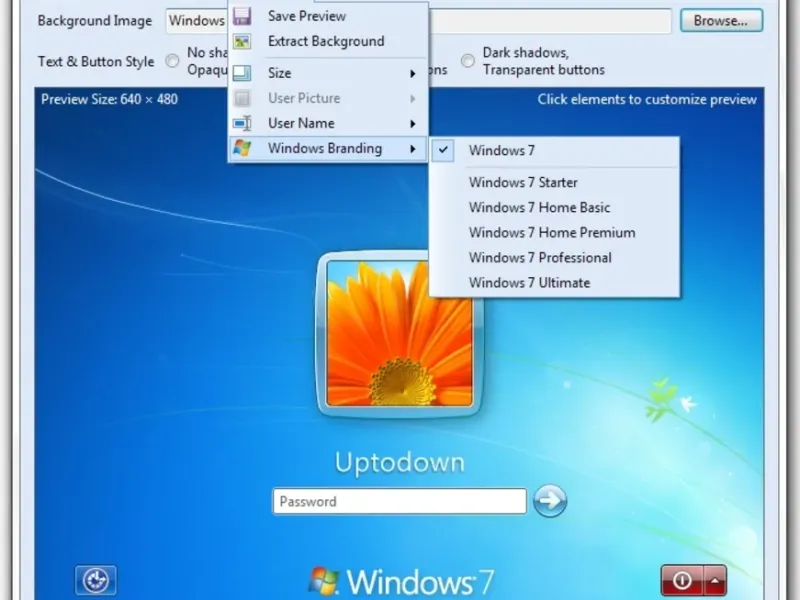This screenshot has height=600, width=800.
Task: Select Windows 7 Starter branding
Action: 555,183
